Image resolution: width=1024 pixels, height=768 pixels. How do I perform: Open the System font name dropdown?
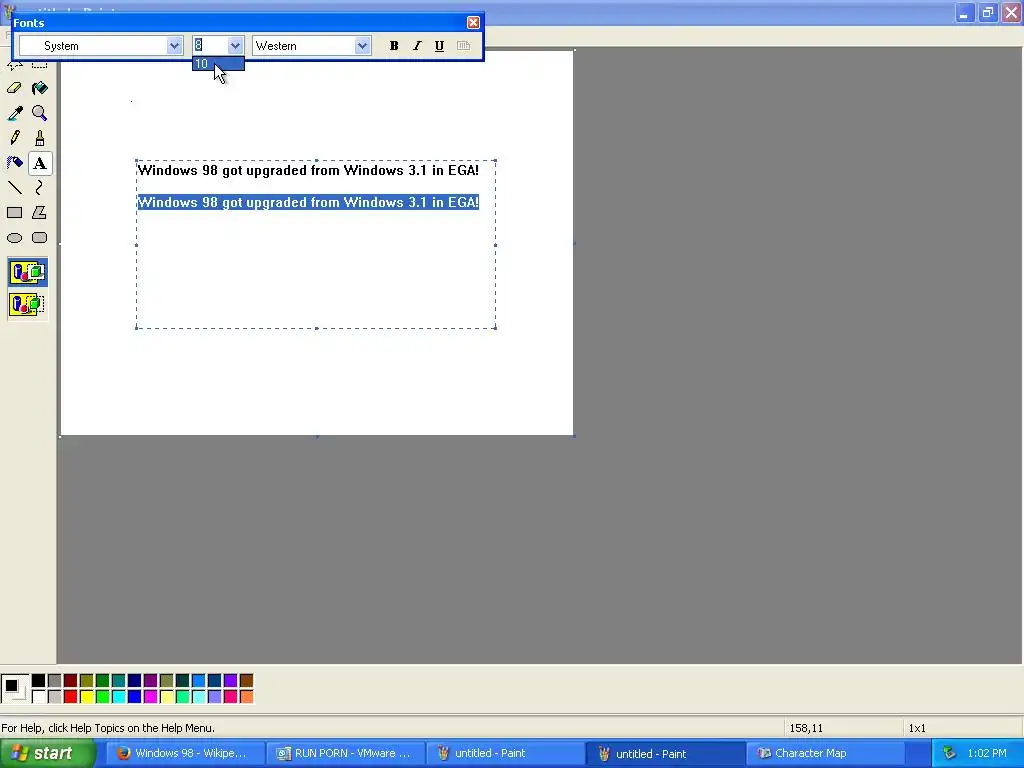174,46
